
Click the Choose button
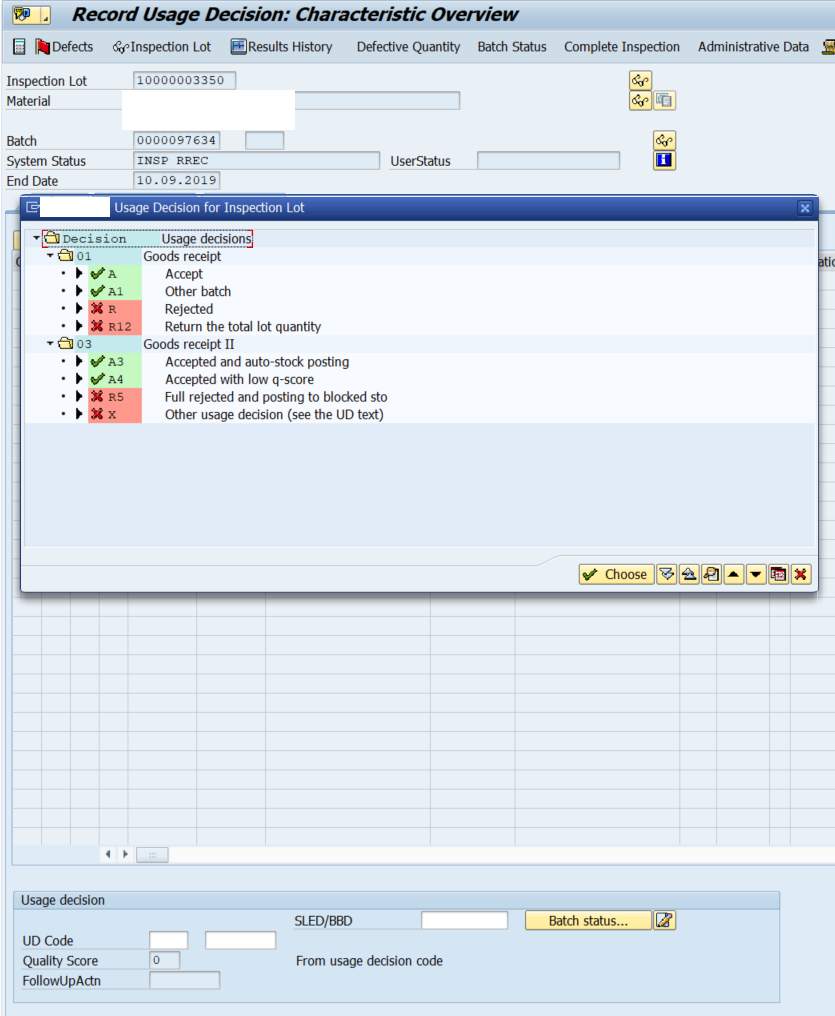(x=616, y=574)
